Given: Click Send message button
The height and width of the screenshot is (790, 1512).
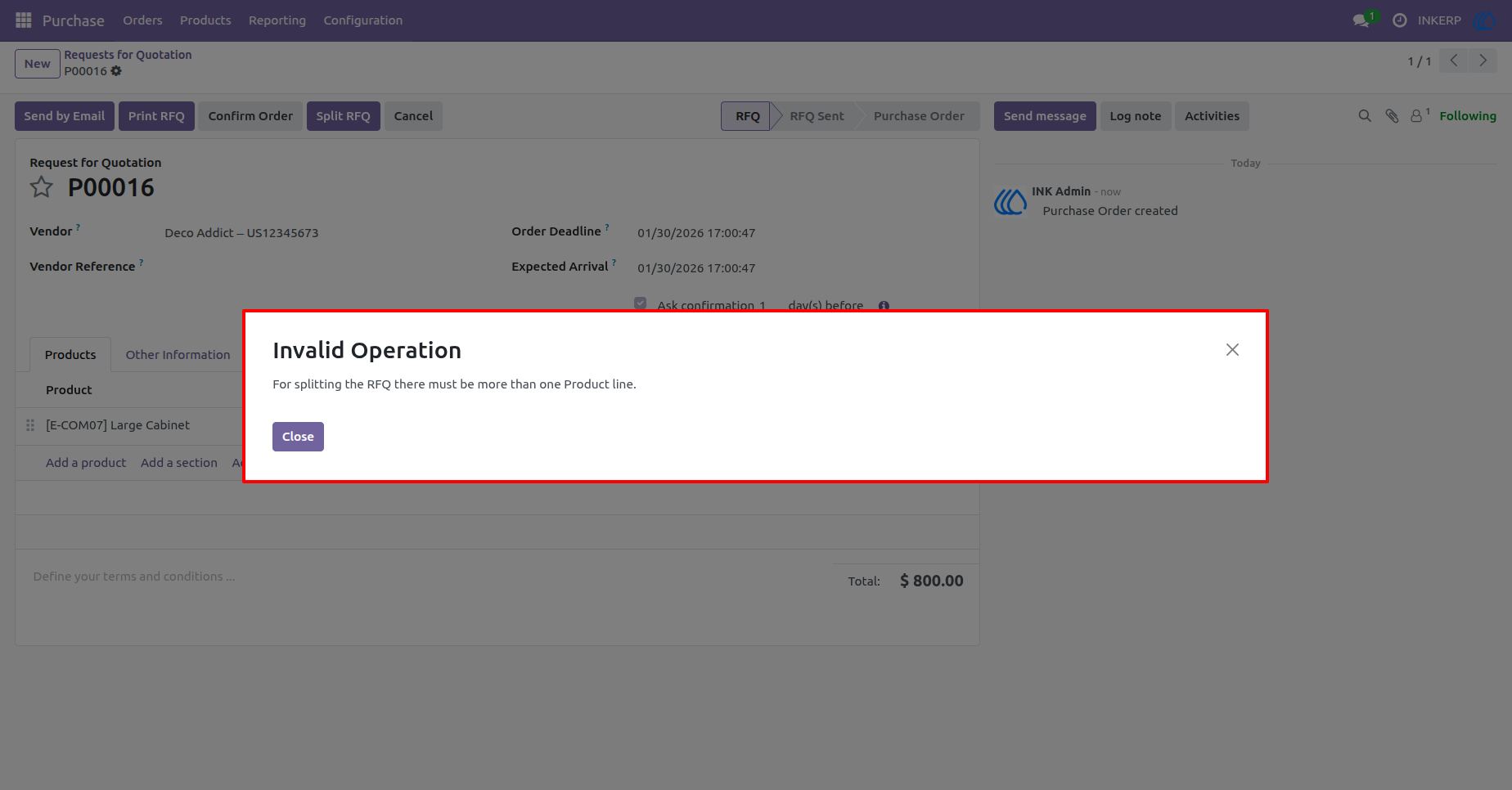Looking at the screenshot, I should click(1045, 116).
